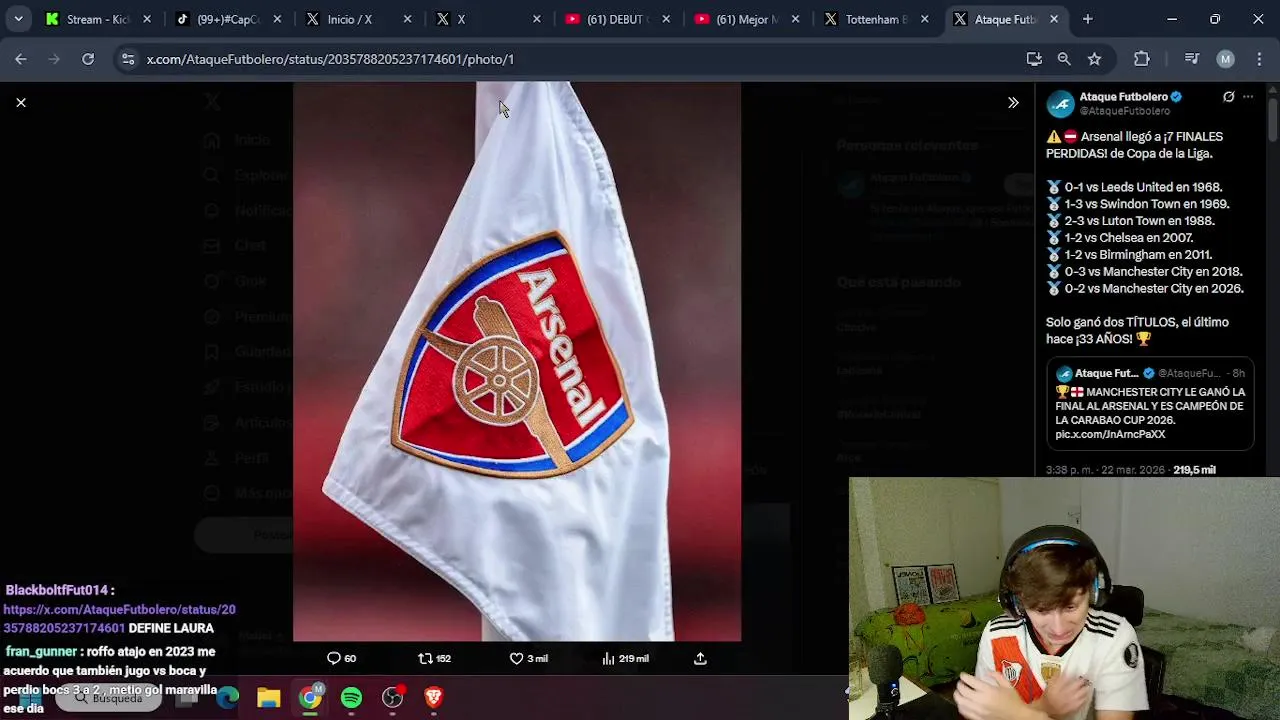Image resolution: width=1280 pixels, height=720 pixels.
Task: Like the tweet with the heart icon
Action: tap(528, 658)
